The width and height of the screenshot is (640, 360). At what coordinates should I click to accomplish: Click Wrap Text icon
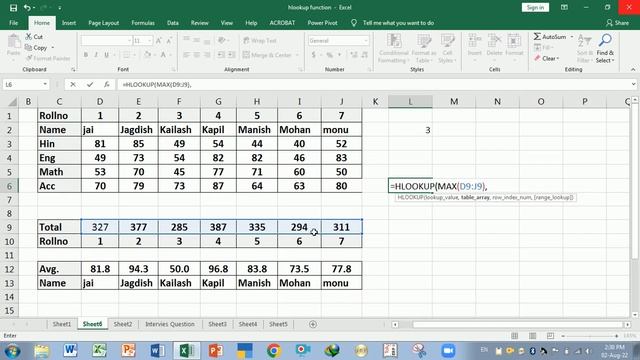246,40
